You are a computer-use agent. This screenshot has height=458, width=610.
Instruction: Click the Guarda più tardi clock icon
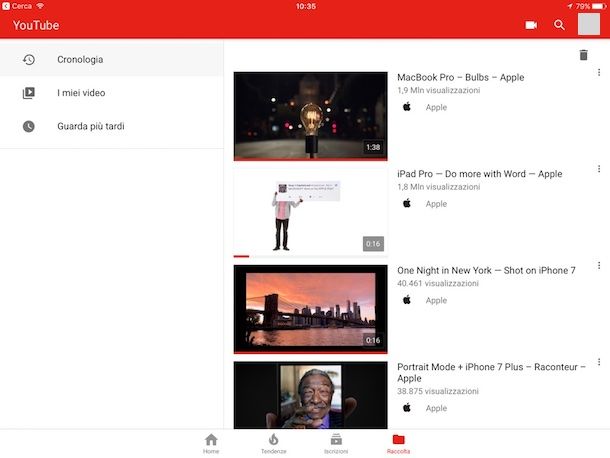(29, 126)
